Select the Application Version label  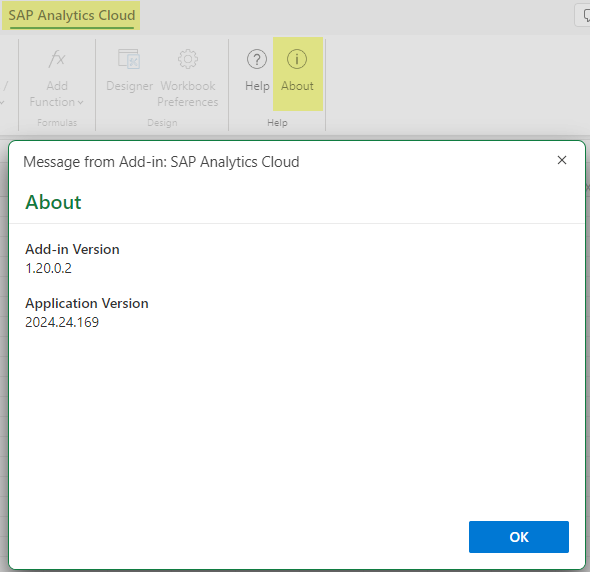coord(87,303)
